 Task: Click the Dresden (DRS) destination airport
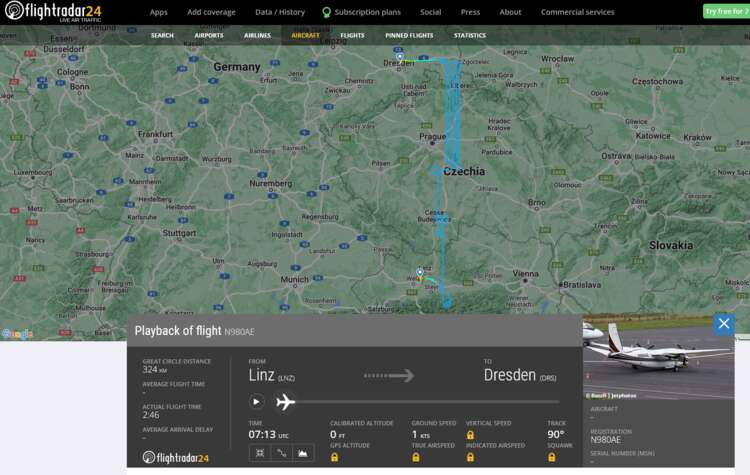tap(520, 376)
